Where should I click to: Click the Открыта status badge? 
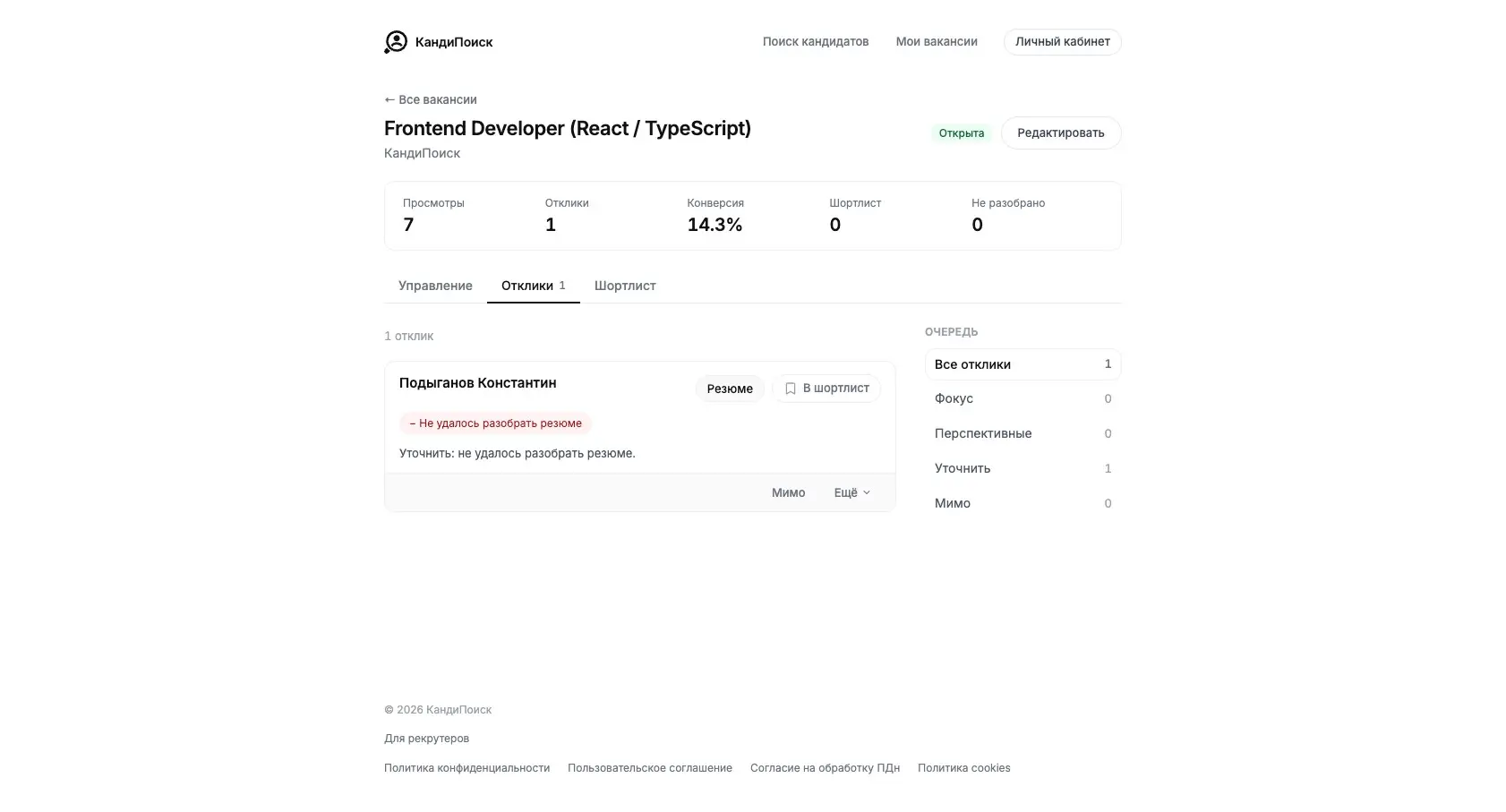pyautogui.click(x=962, y=132)
